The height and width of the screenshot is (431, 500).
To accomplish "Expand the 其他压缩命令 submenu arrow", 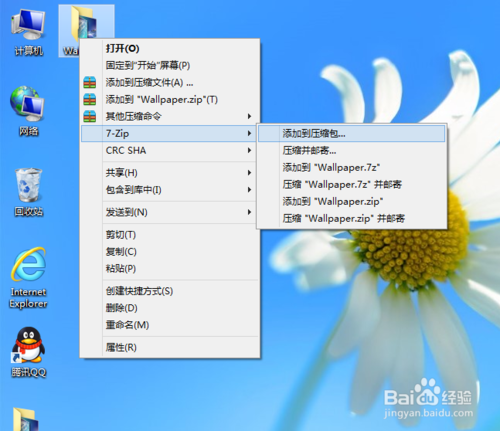I will coord(249,116).
